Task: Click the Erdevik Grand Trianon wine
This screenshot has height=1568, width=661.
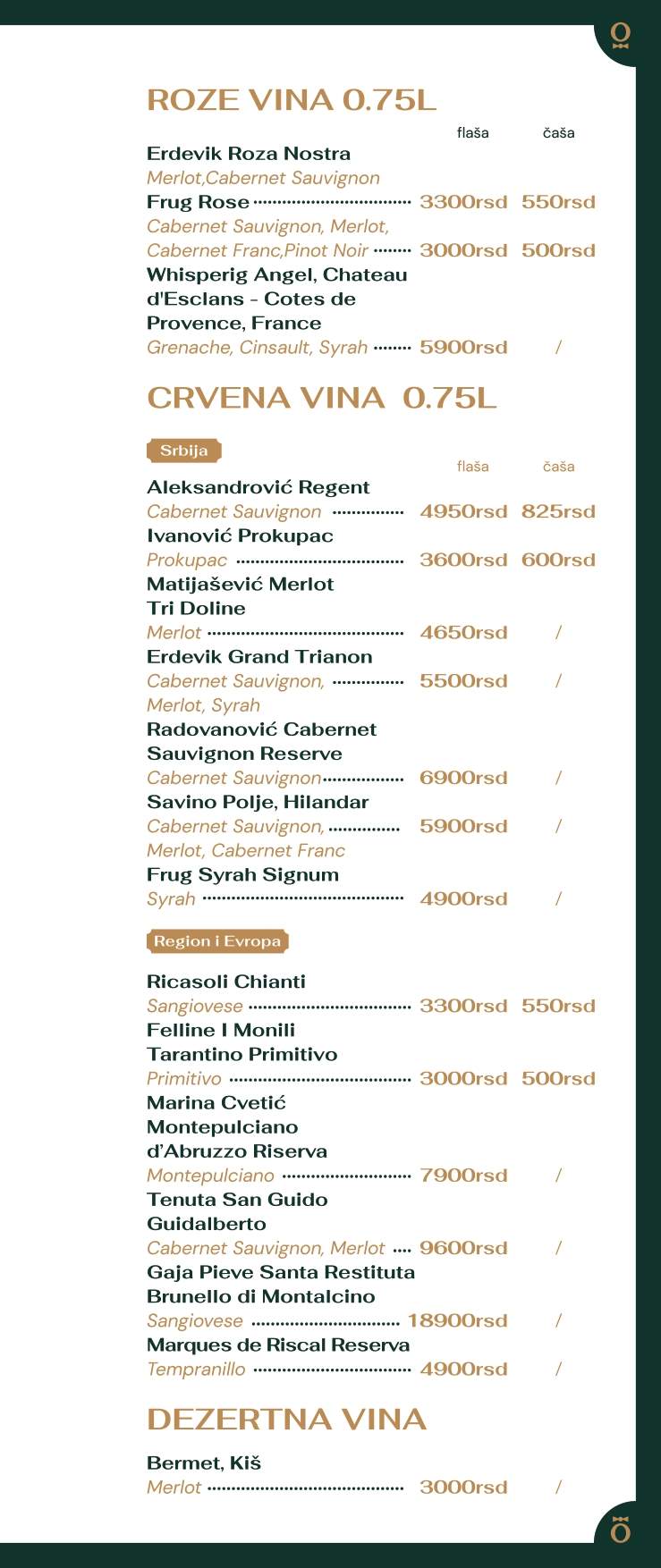Action: click(x=259, y=656)
